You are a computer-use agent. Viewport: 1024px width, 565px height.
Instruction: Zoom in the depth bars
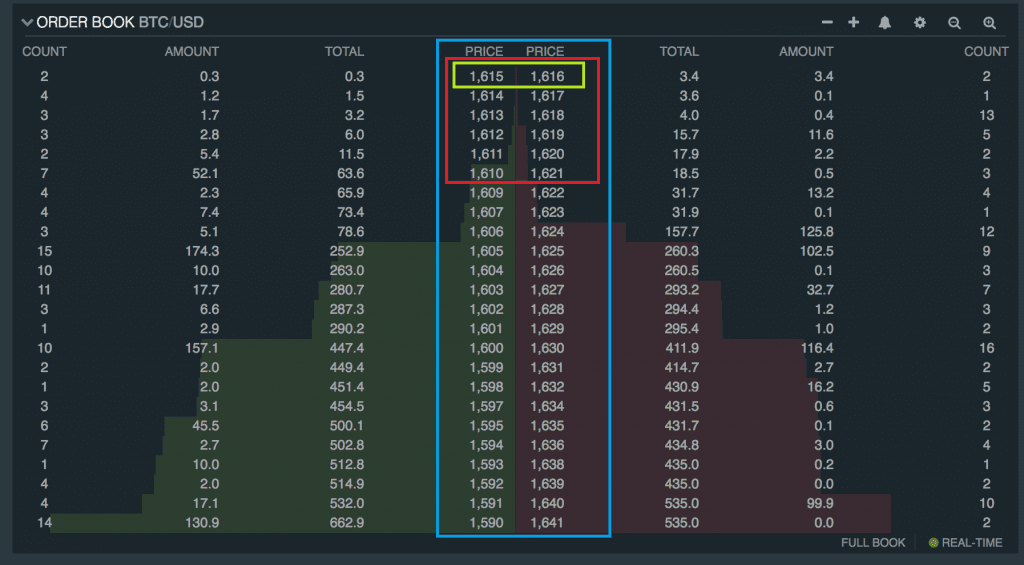click(x=989, y=22)
